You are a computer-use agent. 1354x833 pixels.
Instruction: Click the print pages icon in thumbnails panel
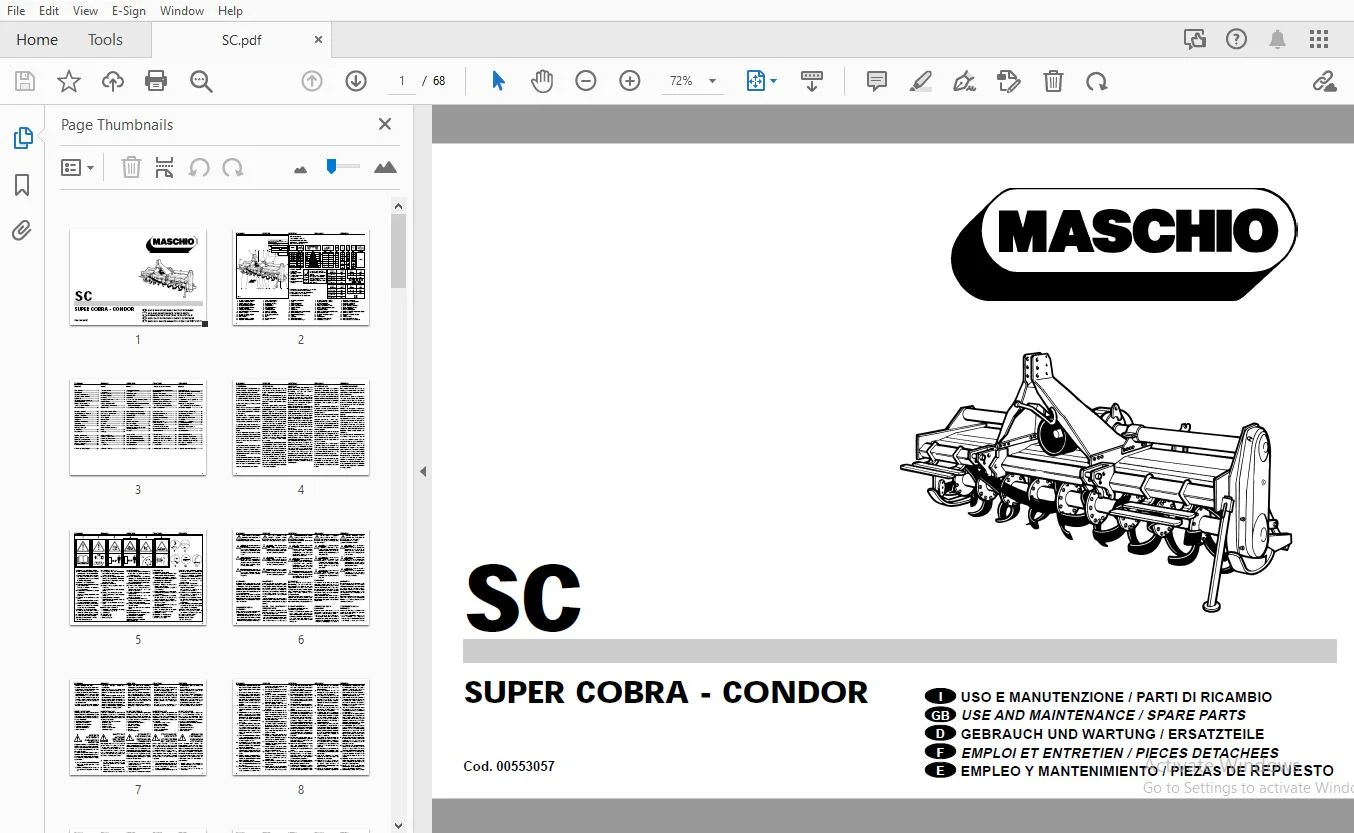click(164, 168)
